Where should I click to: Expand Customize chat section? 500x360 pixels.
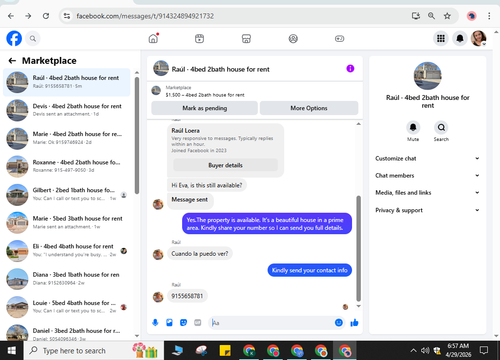tap(427, 158)
